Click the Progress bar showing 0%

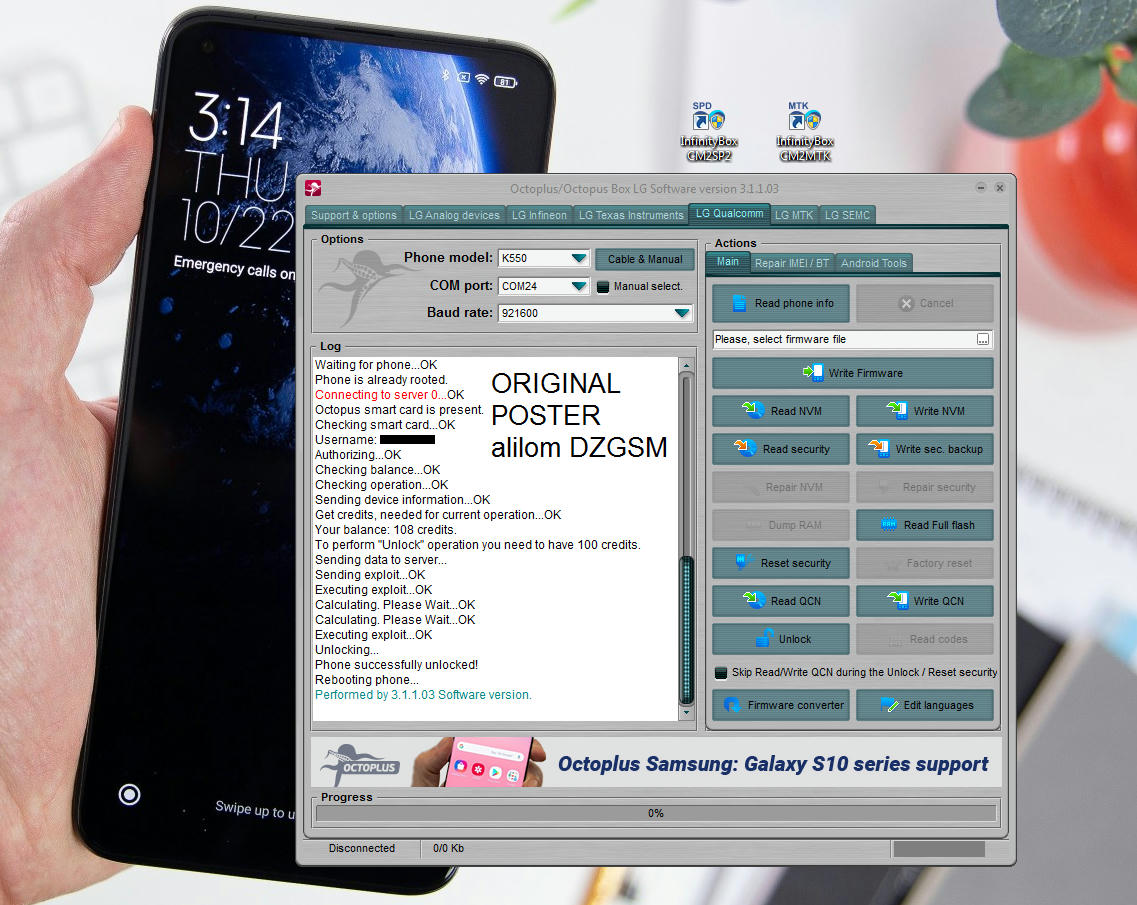pyautogui.click(x=656, y=813)
